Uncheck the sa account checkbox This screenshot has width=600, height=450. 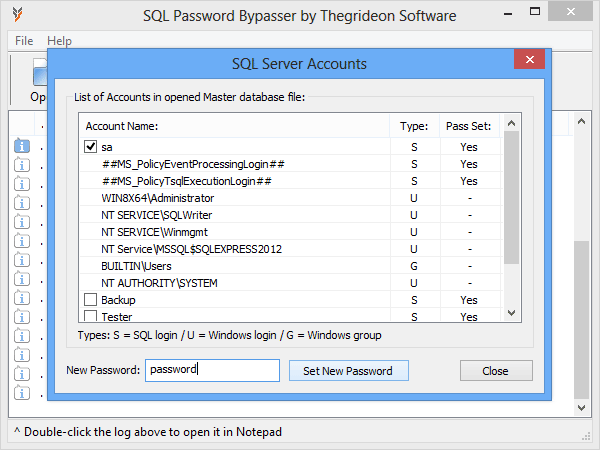coord(90,147)
